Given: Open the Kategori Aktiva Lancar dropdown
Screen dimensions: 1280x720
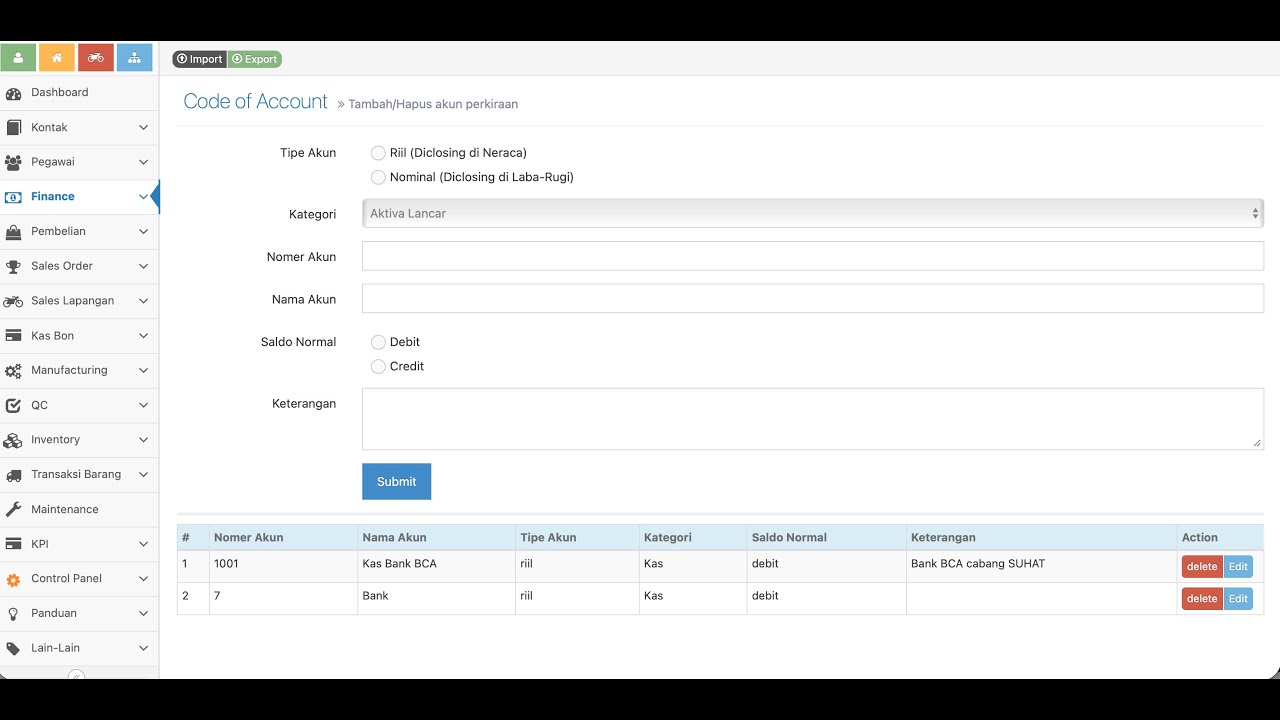Looking at the screenshot, I should point(813,213).
